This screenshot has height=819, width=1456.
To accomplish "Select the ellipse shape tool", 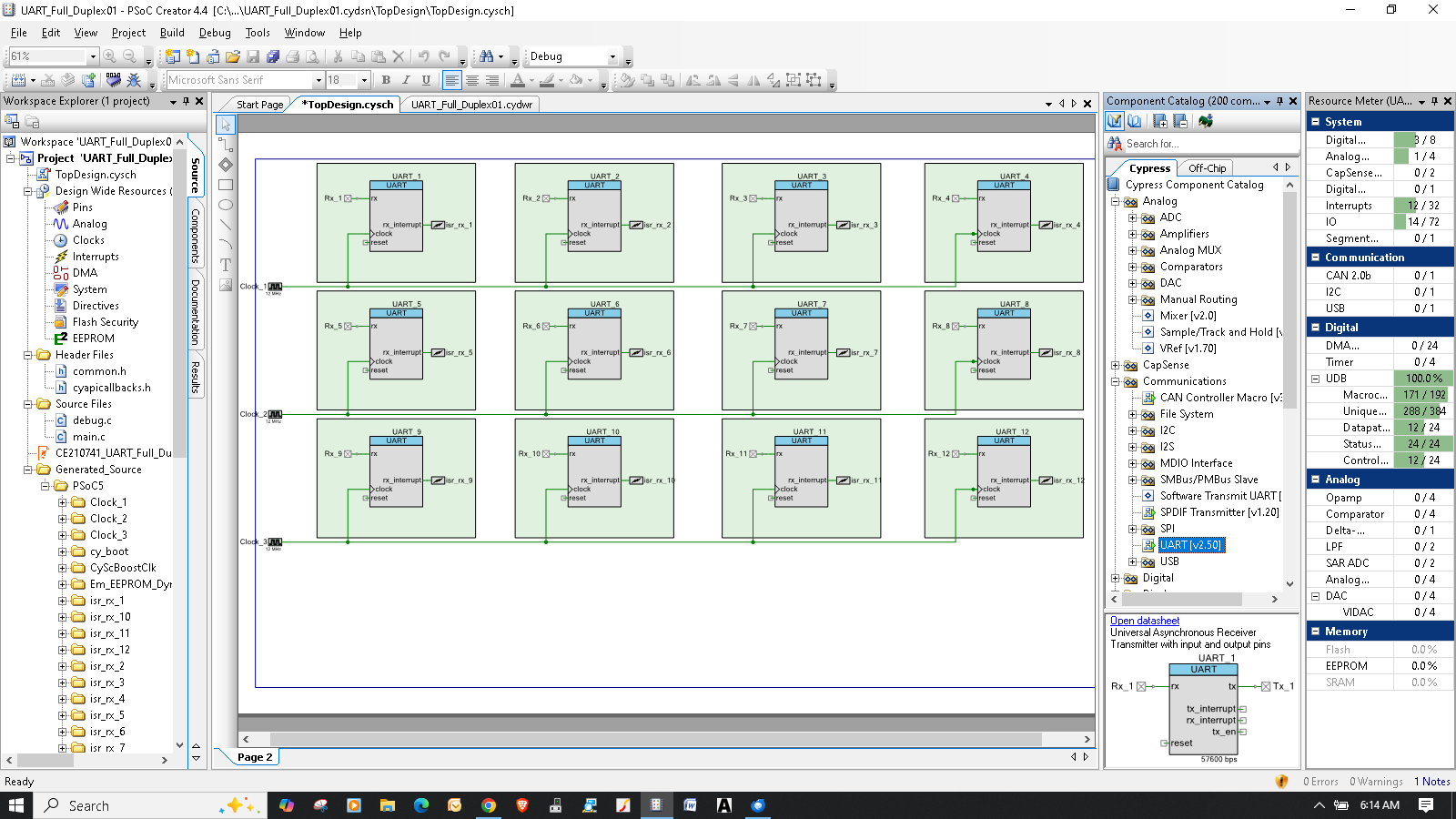I will [x=226, y=205].
